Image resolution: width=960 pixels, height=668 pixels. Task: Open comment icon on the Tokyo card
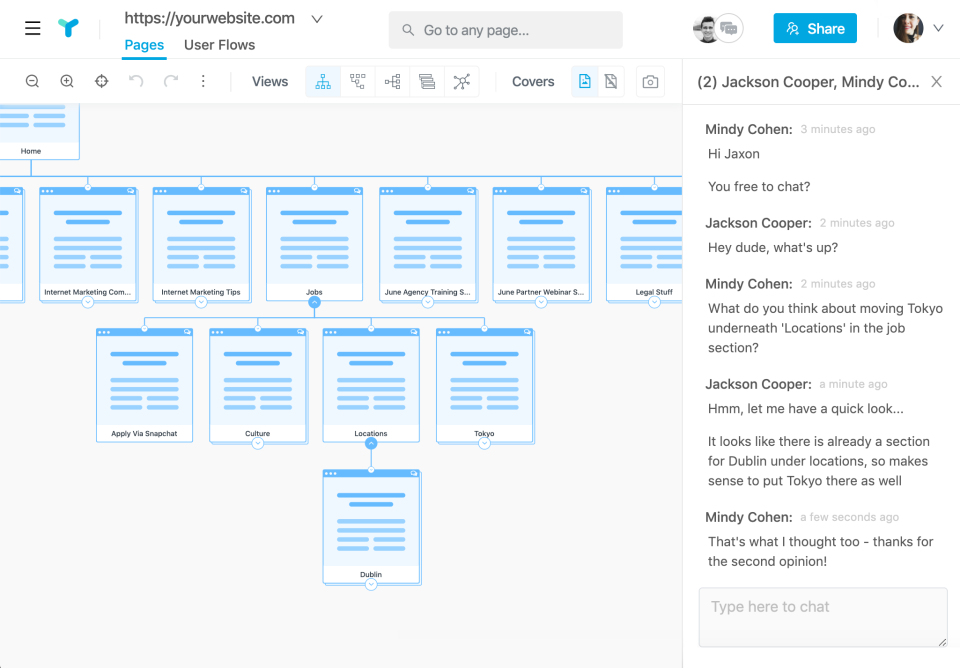(x=527, y=332)
